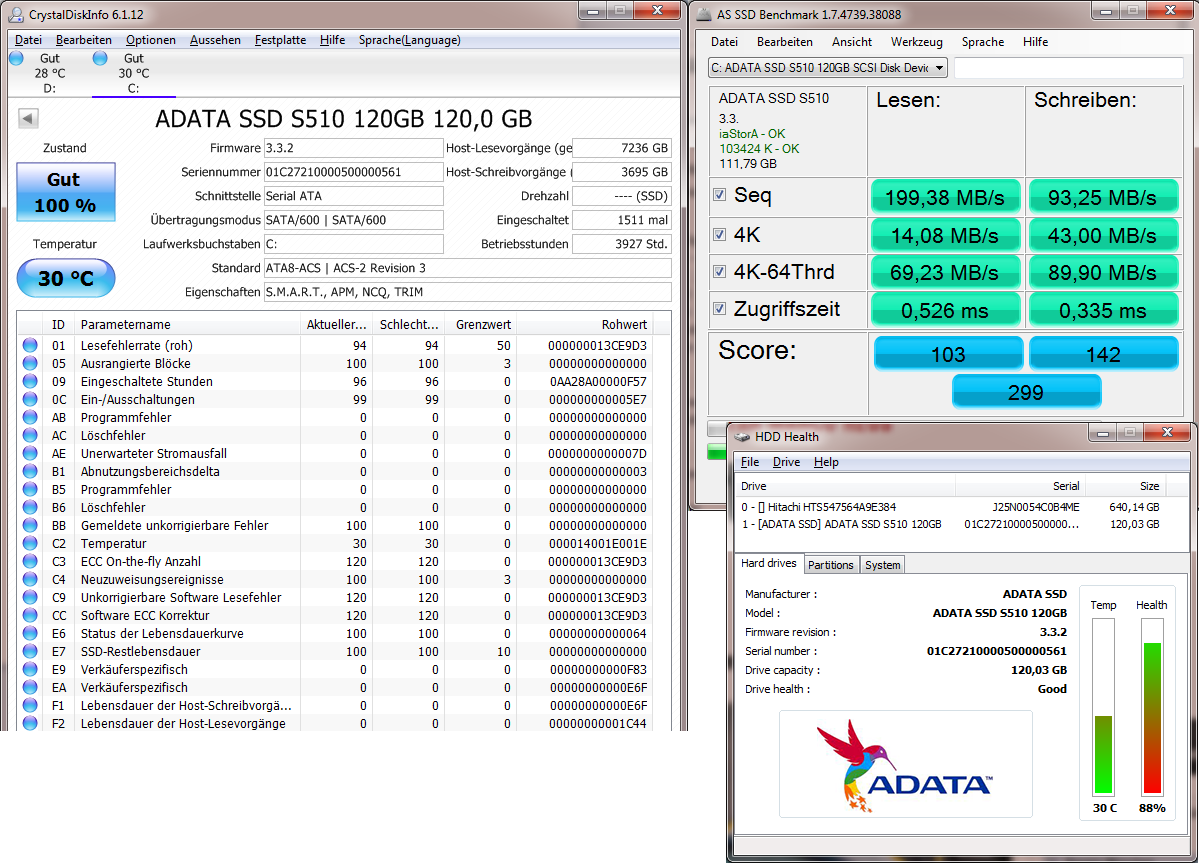
Task: Switch to Partitions tab in HDD Health
Action: point(830,565)
